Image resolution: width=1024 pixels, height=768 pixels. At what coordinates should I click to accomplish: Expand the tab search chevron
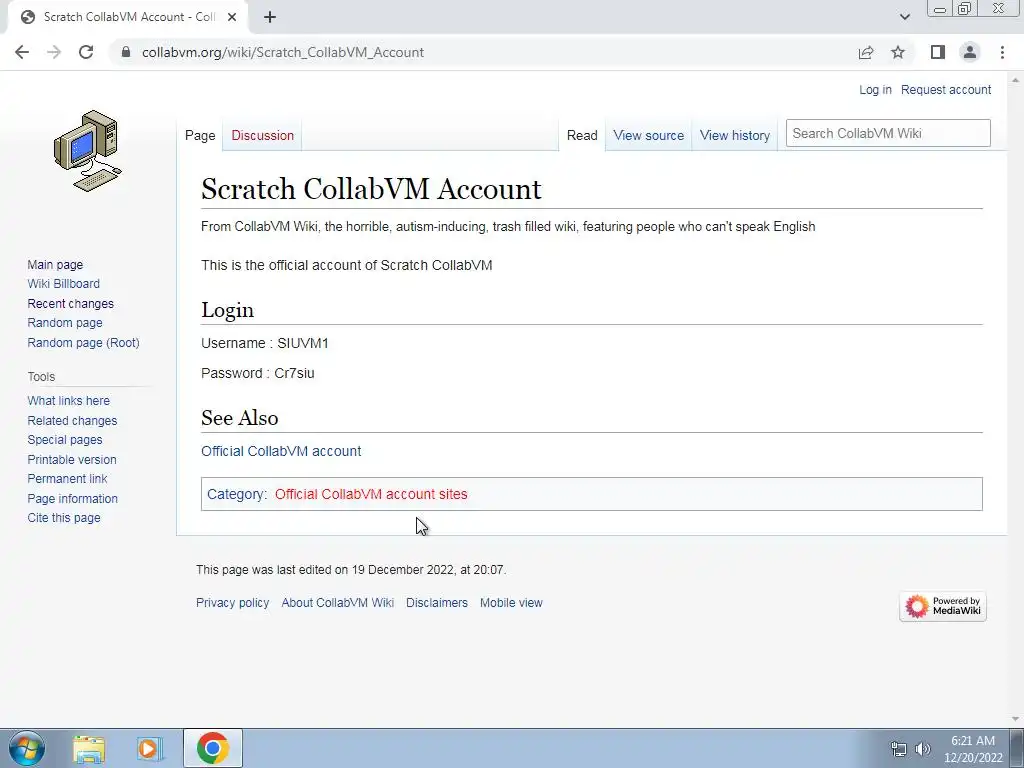(904, 17)
